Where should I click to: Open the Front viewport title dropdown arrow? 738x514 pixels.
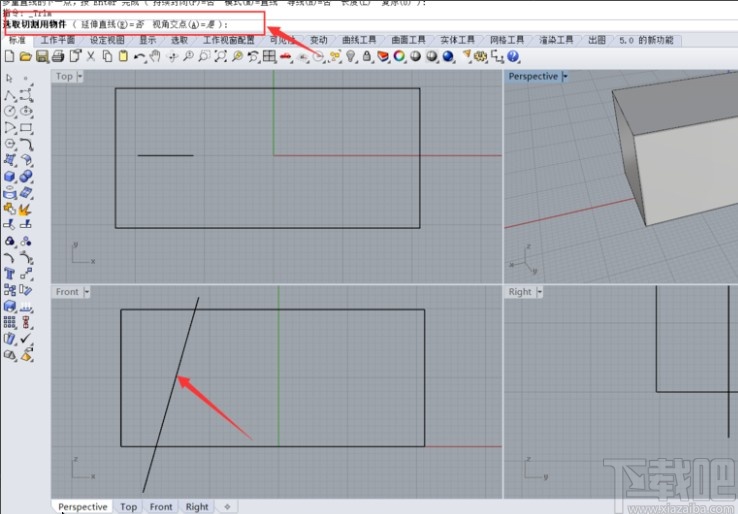[x=86, y=292]
